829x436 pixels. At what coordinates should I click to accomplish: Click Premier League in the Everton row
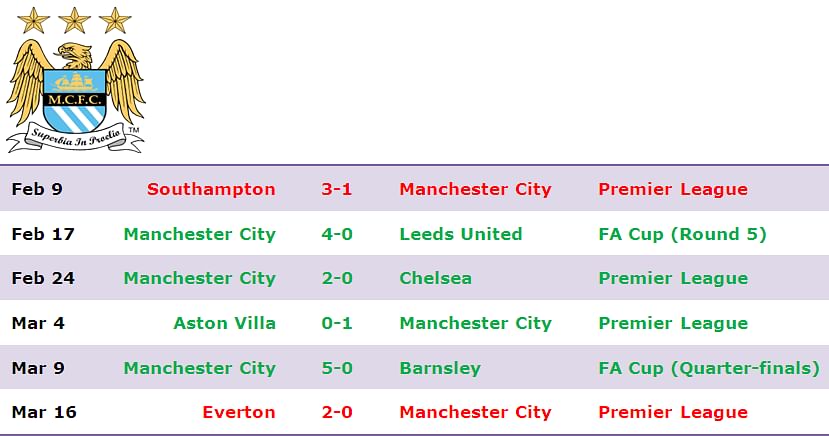pos(673,412)
